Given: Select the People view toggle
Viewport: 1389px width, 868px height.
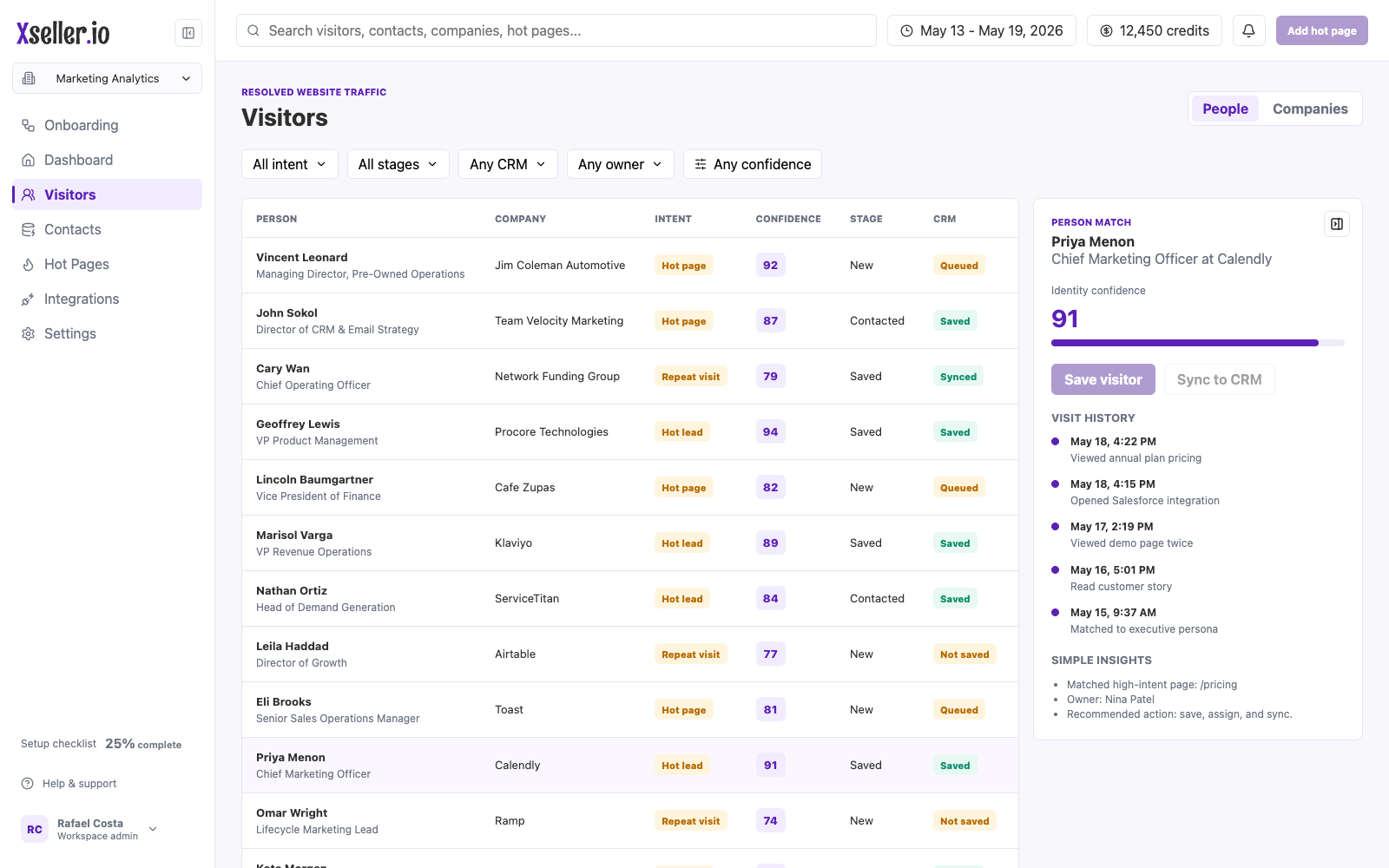Looking at the screenshot, I should pyautogui.click(x=1225, y=108).
